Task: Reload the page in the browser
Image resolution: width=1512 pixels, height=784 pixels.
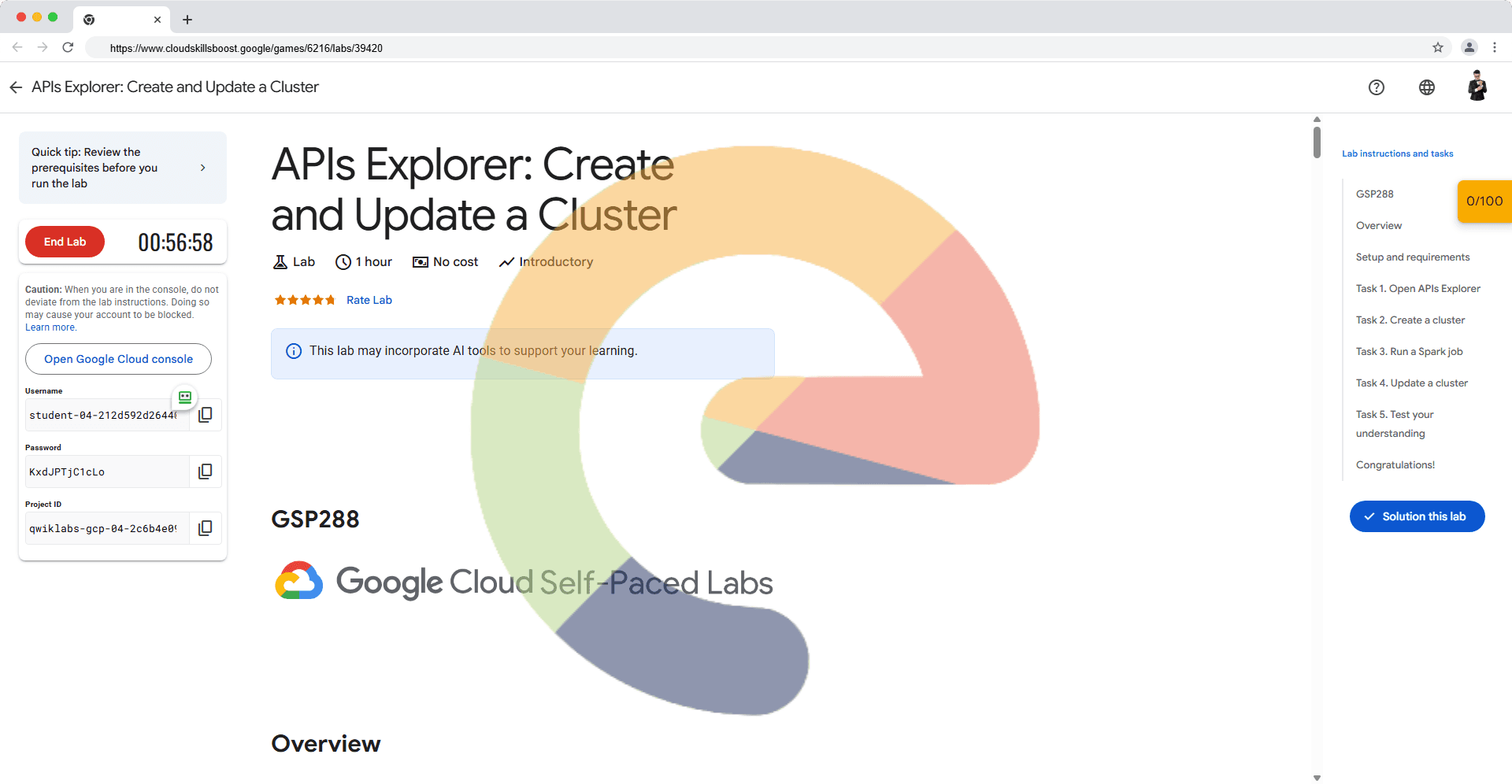Action: pos(68,47)
